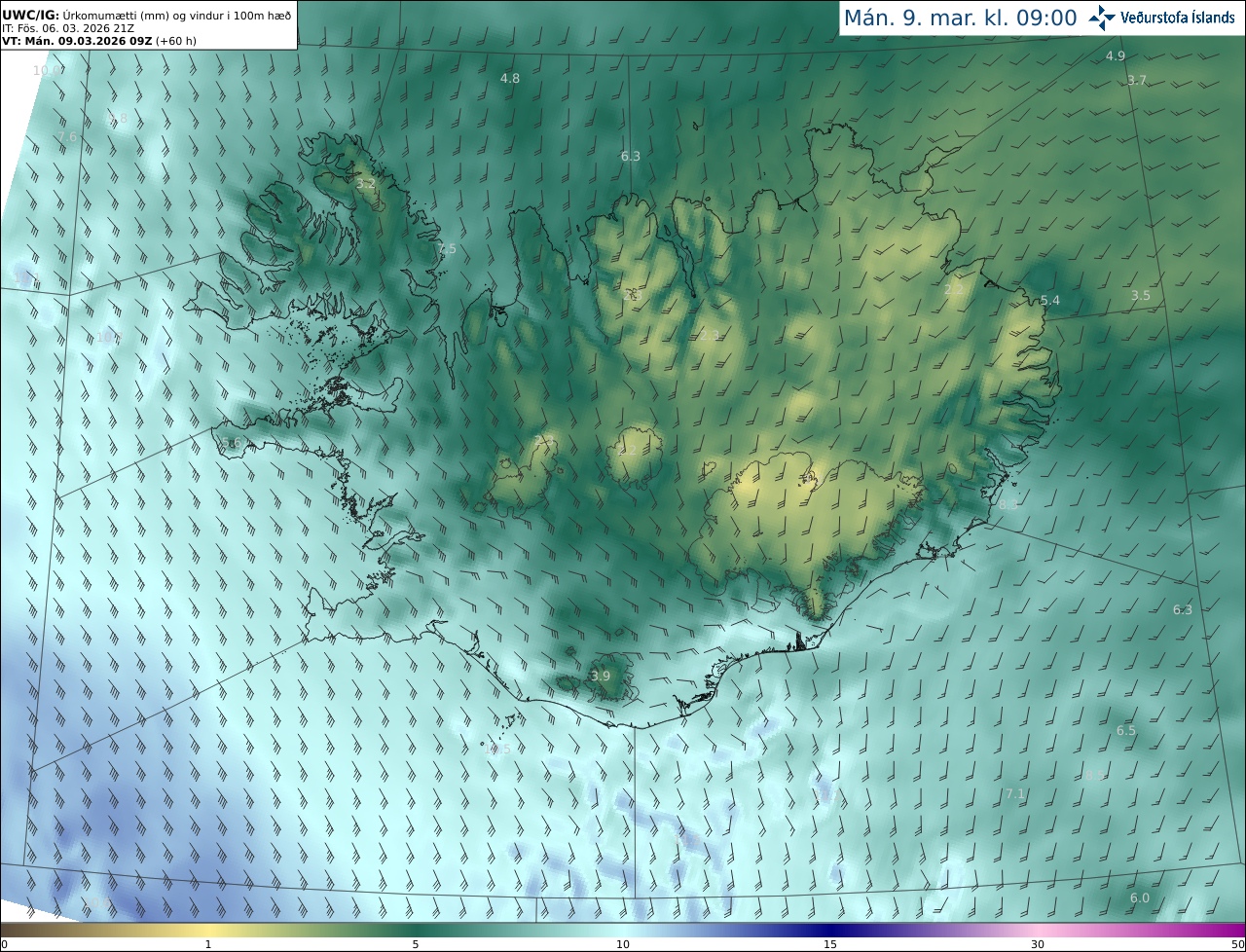
Task: Pick the yellow color near 1 on the scale
Action: tap(208, 929)
